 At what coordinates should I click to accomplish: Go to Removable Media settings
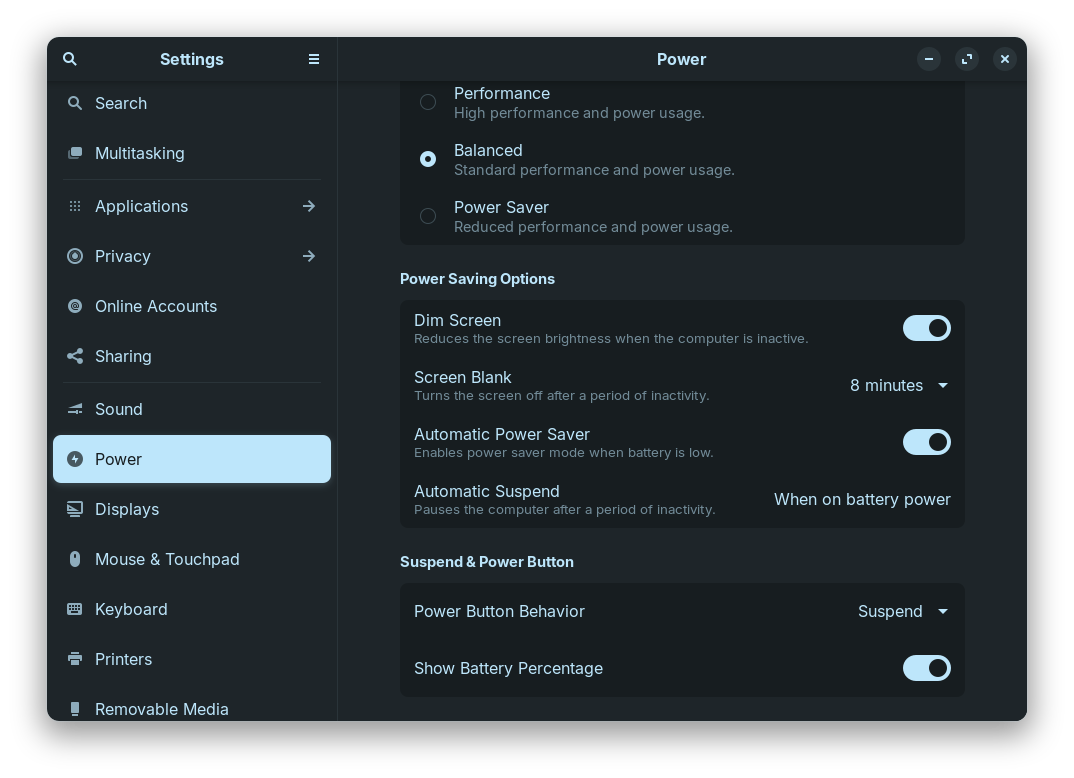pos(192,703)
